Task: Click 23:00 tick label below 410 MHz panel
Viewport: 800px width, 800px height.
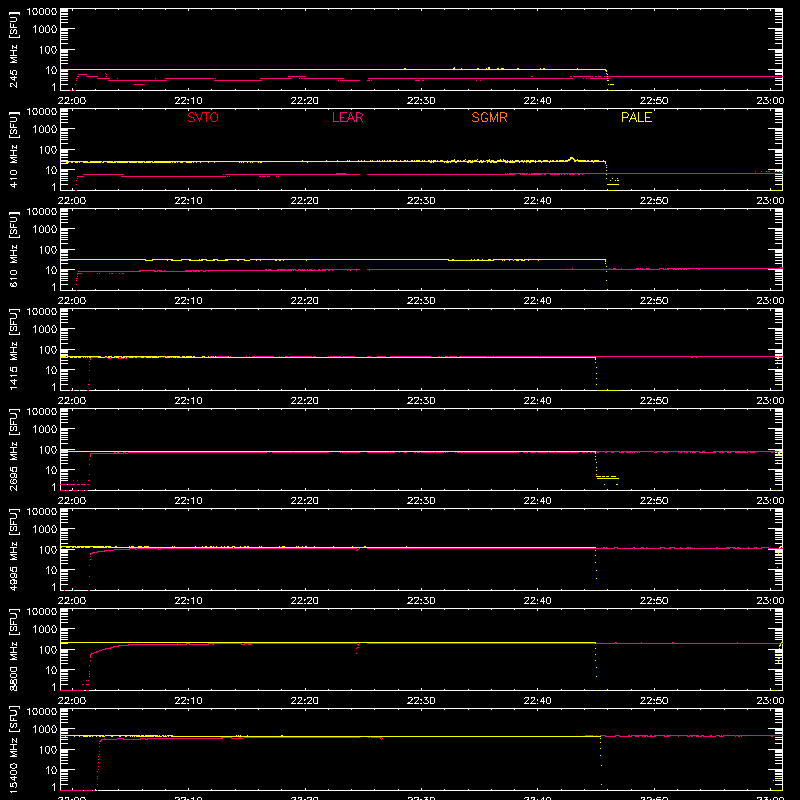Action: coord(770,201)
